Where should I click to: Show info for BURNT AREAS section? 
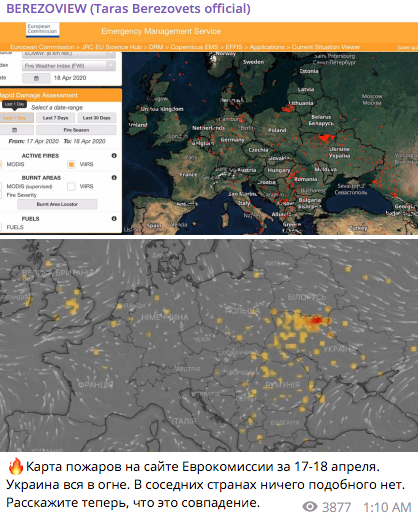114,178
